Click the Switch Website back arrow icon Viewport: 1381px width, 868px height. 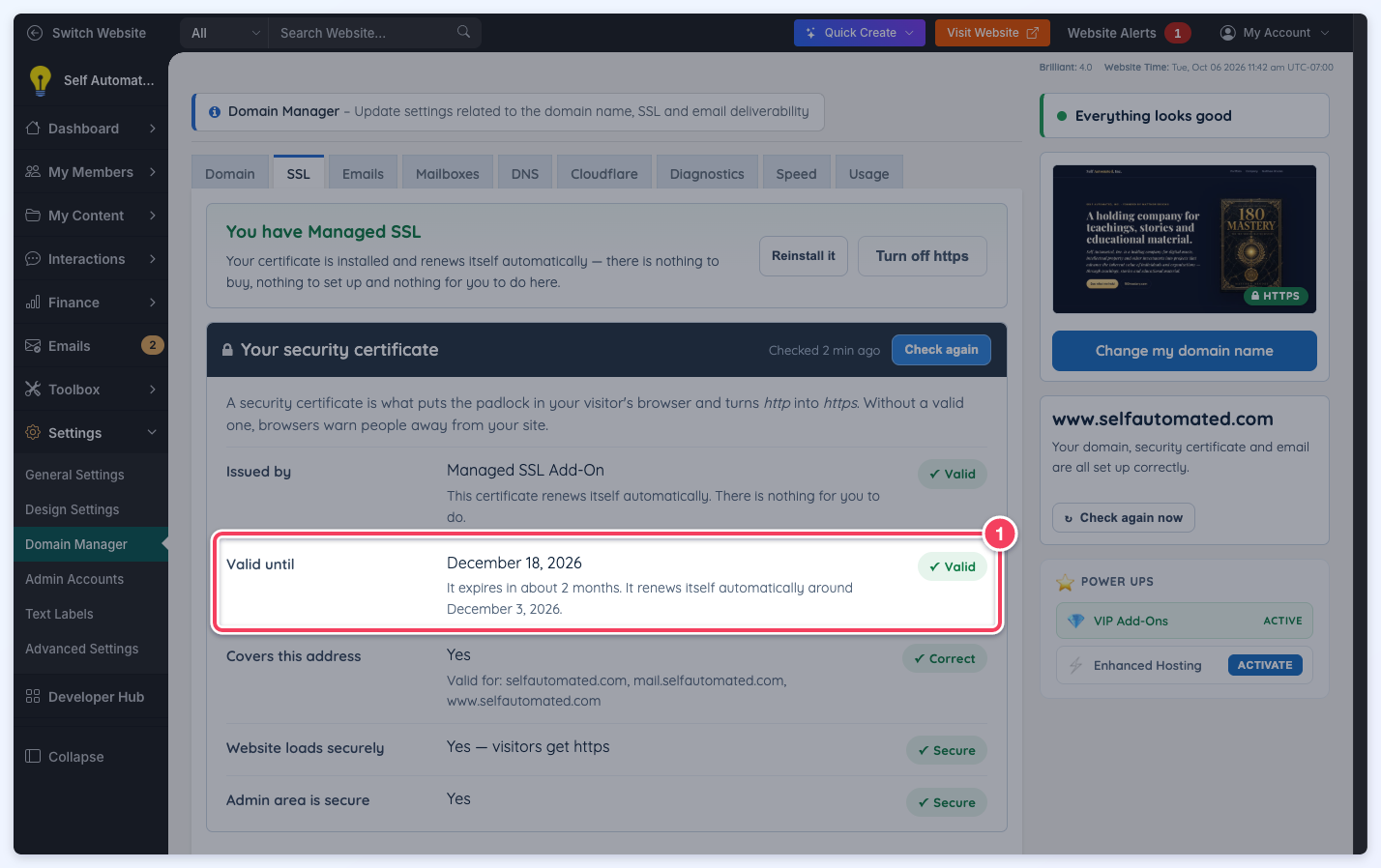click(x=35, y=33)
